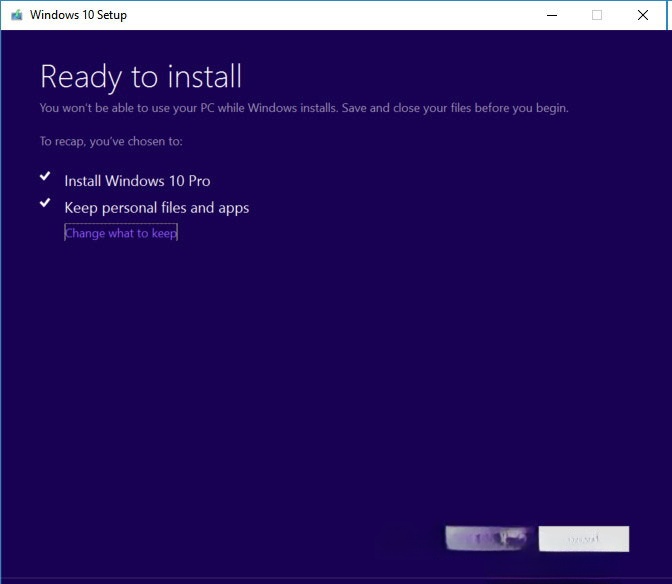Viewport: 672px width, 584px height.
Task: Click the "To recap, you've chosen to:" text
Action: (x=111, y=141)
